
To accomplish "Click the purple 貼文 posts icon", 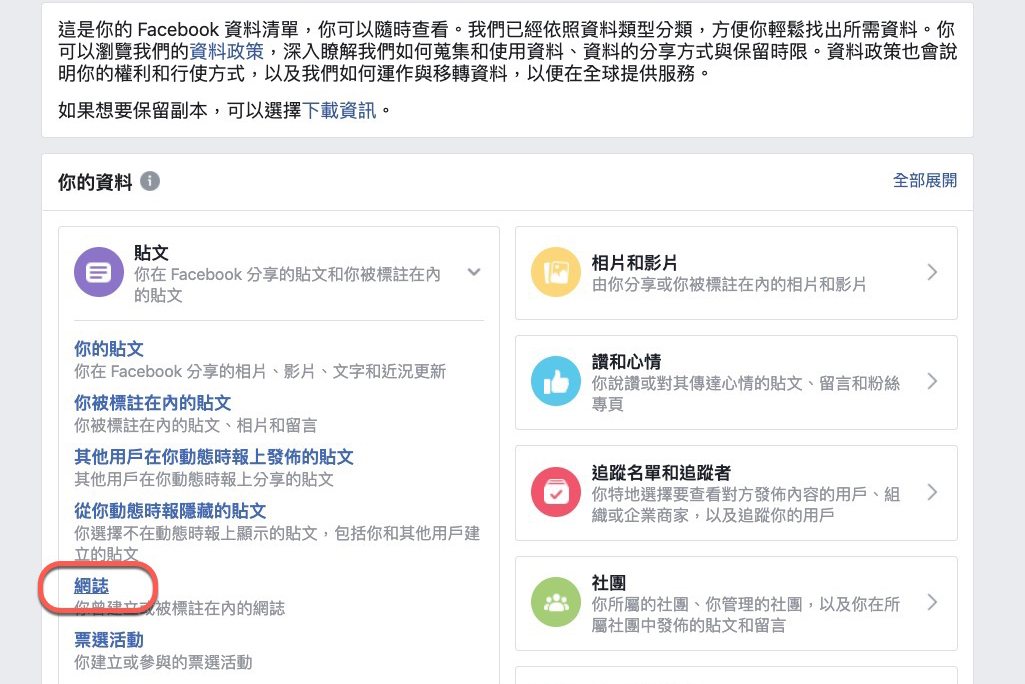I will (98, 271).
